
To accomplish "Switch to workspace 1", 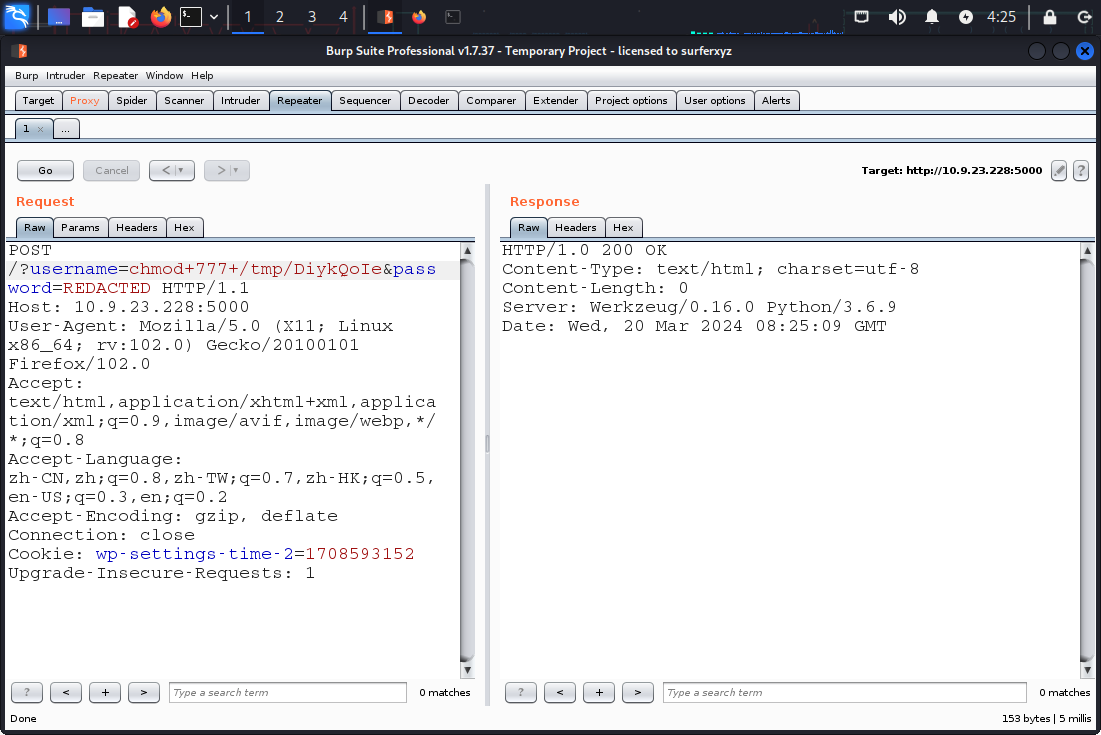I will tap(247, 17).
